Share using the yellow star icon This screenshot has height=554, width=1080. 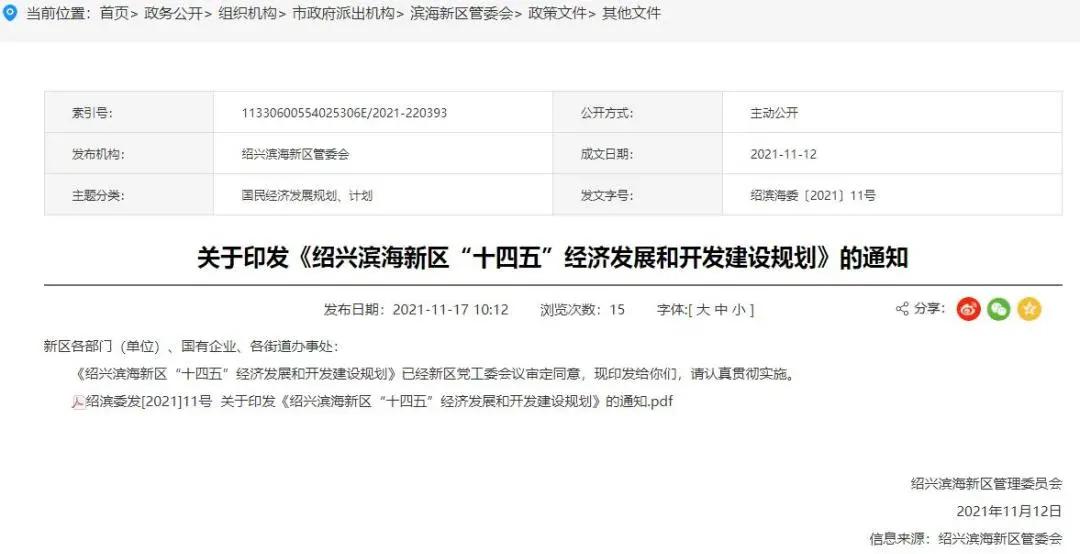1029,309
